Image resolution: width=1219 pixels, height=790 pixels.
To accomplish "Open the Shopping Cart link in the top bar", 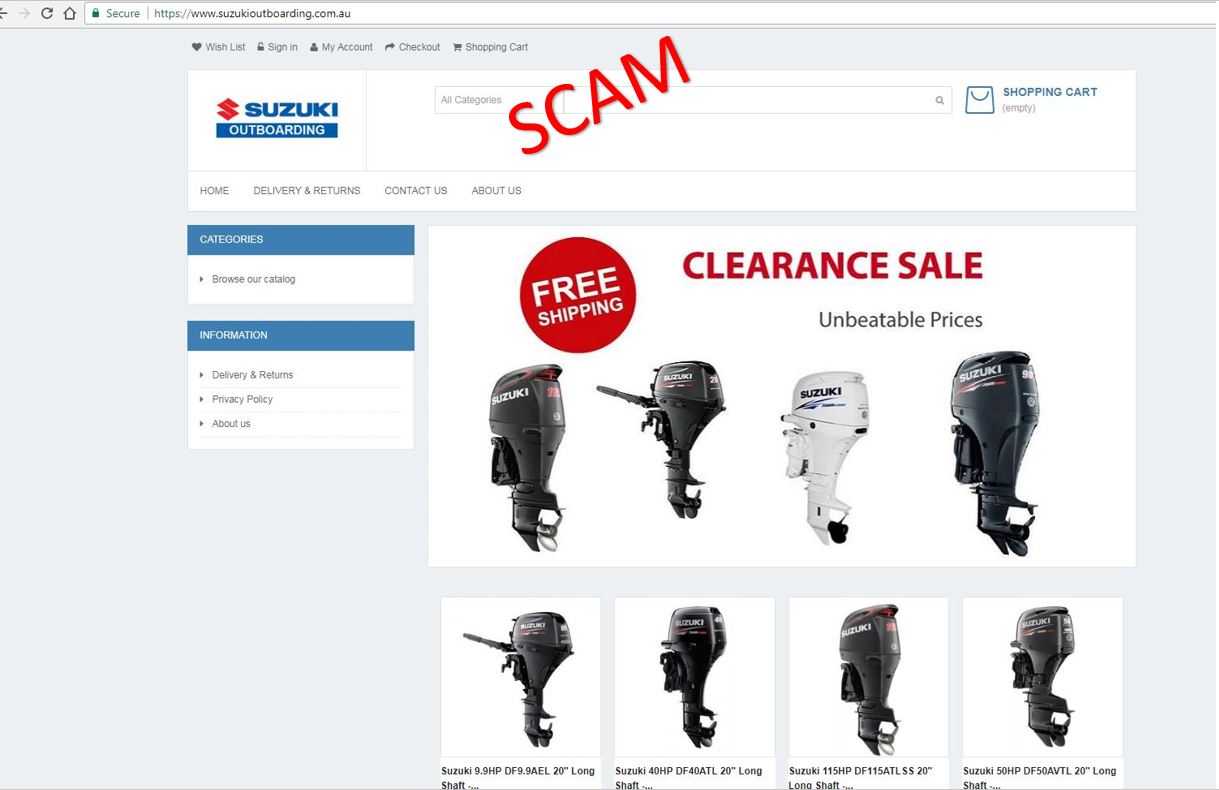I will pos(490,47).
